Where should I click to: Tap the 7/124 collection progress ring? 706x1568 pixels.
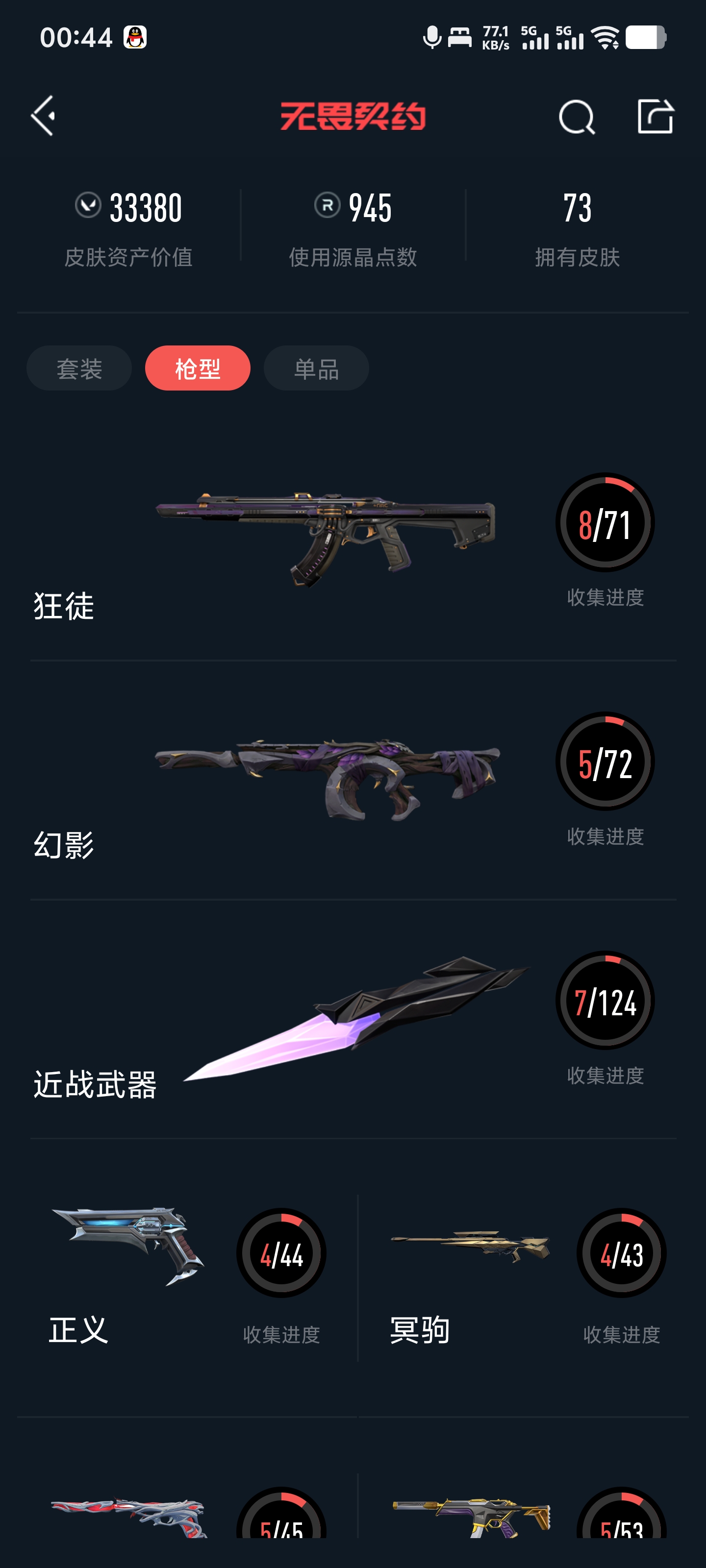click(605, 1001)
